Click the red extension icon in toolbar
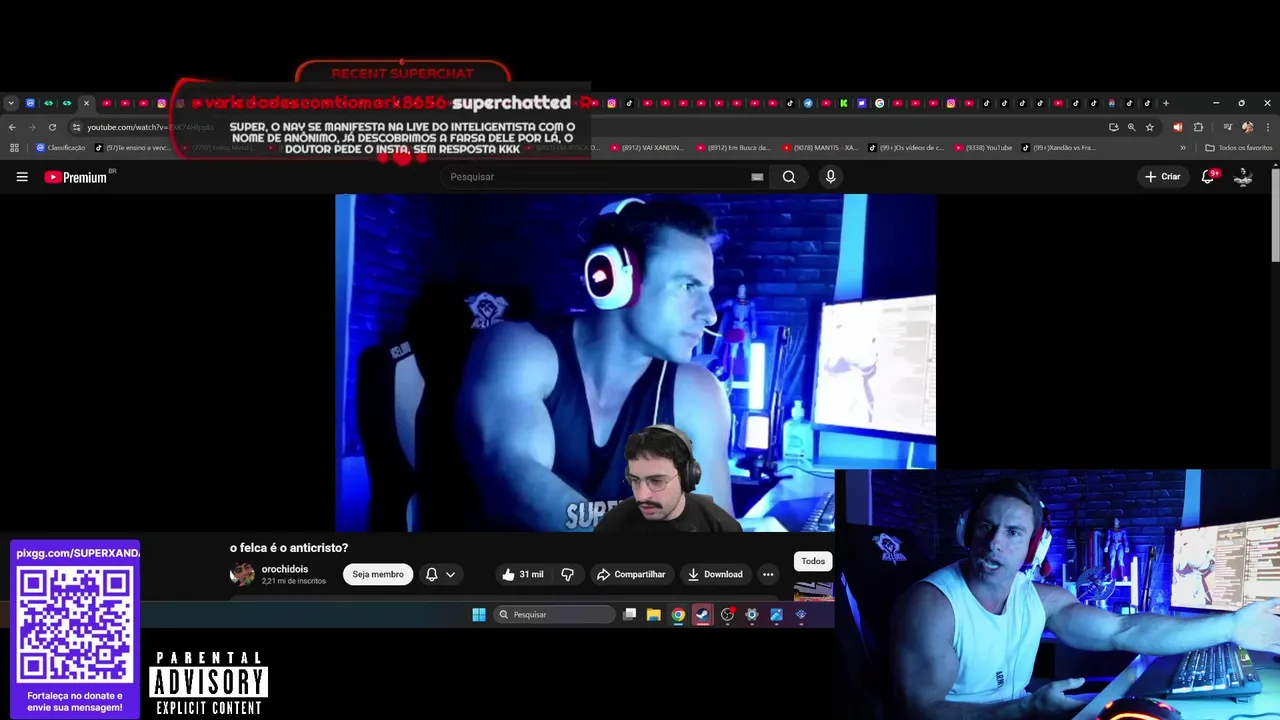This screenshot has height=720, width=1280. click(x=1178, y=127)
